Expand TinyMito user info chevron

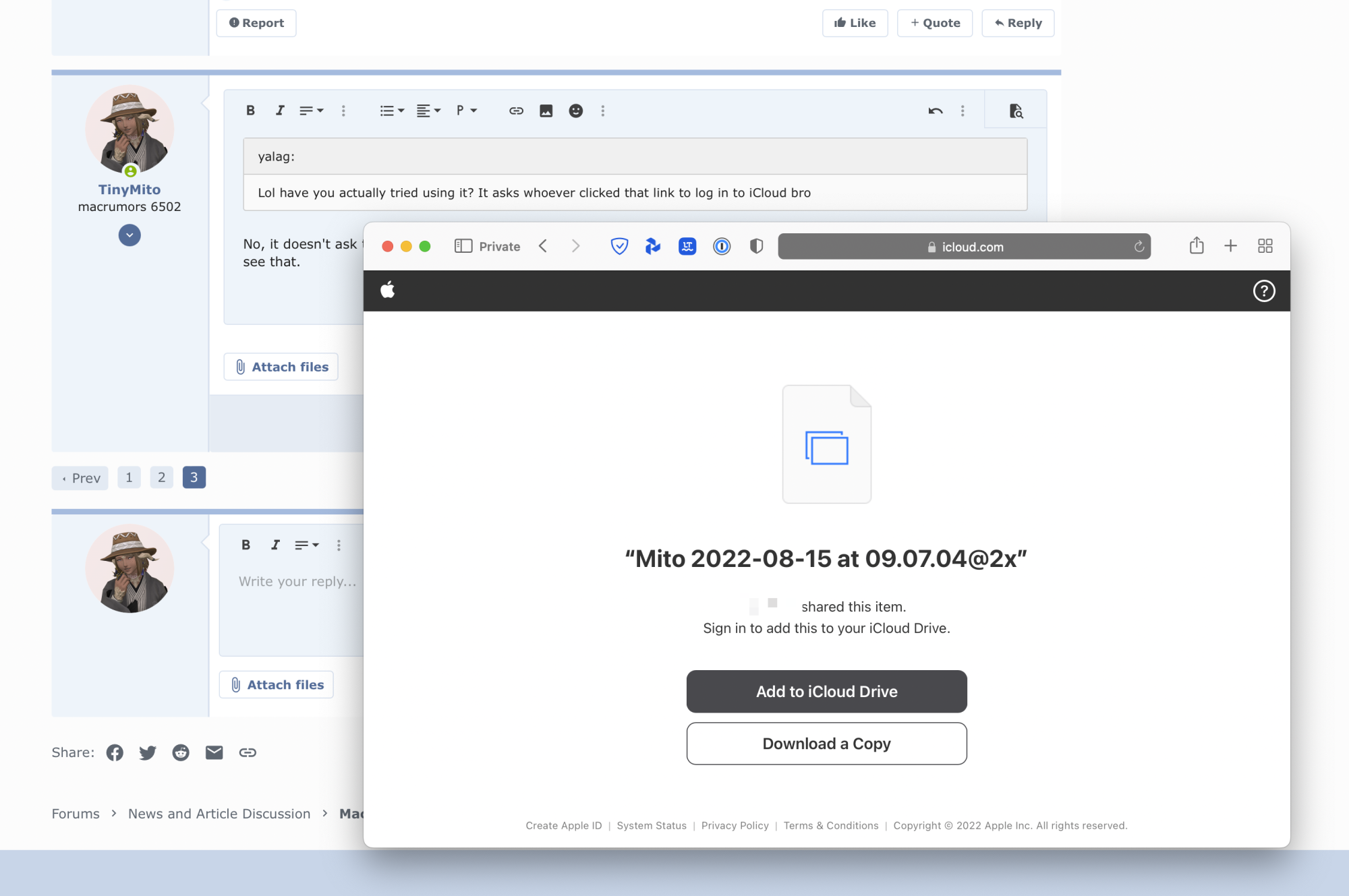coord(130,235)
